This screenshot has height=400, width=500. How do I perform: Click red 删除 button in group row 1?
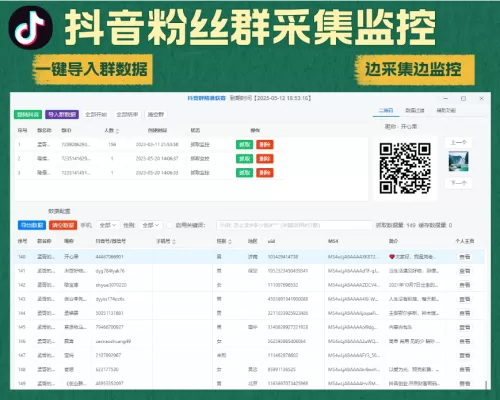tap(265, 145)
